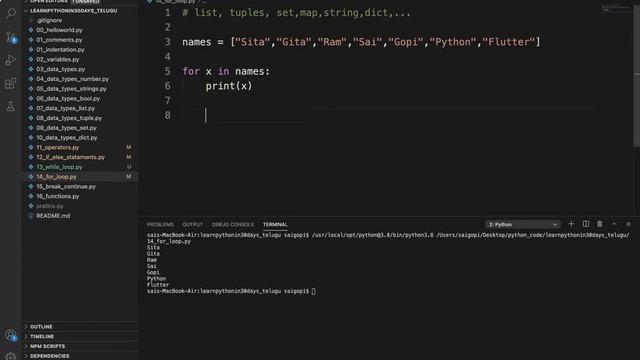The image size is (640, 360).
Task: Click the "for x in names:" code line
Action: (x=226, y=71)
